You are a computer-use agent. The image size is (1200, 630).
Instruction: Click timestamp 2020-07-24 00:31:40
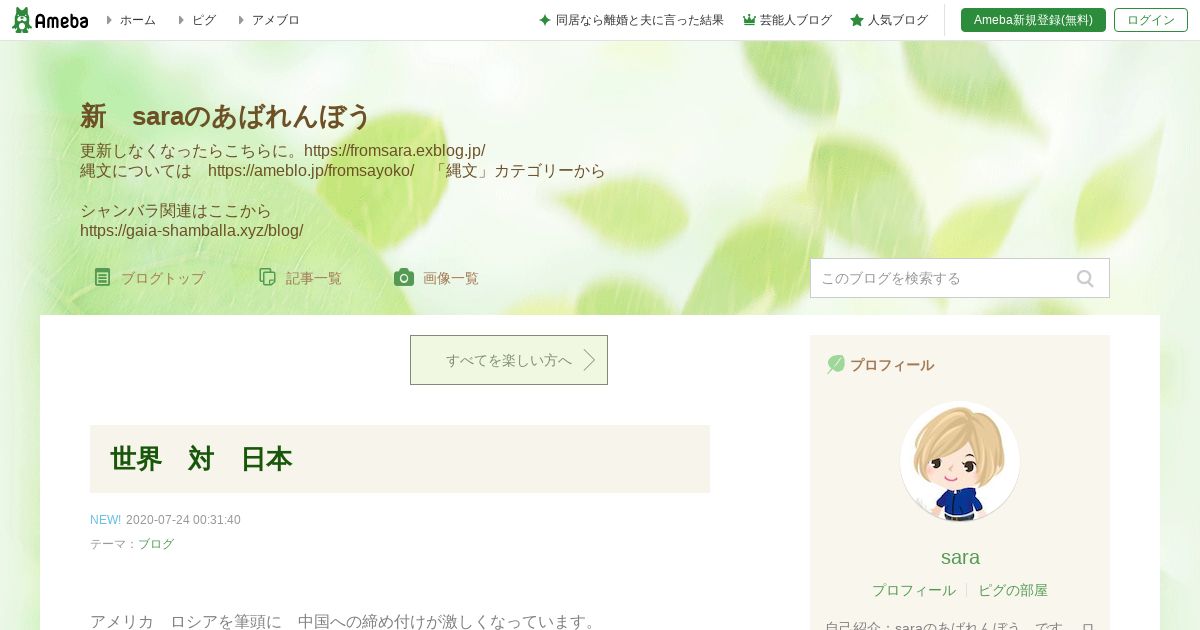click(183, 520)
